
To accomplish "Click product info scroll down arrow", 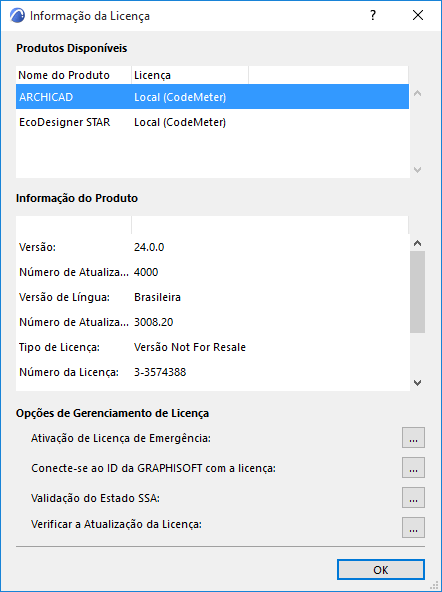I will [x=417, y=383].
